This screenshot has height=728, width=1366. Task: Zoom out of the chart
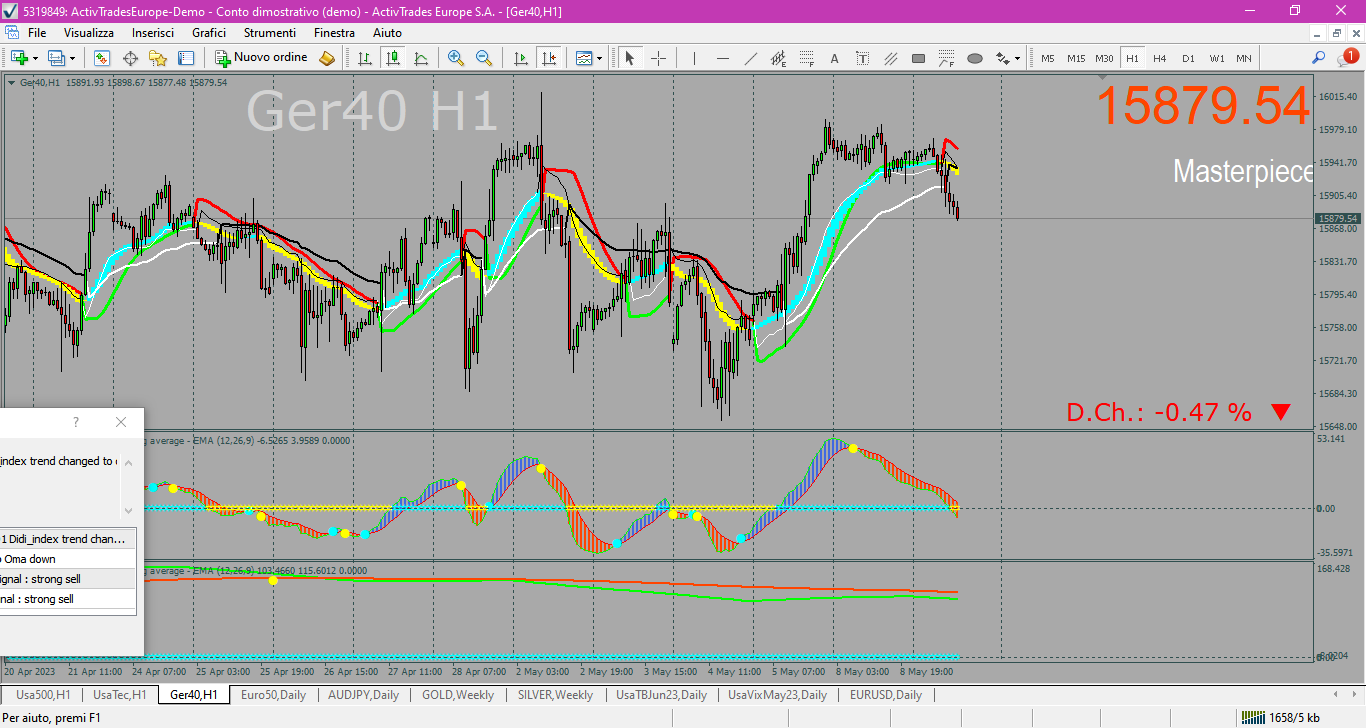(484, 58)
